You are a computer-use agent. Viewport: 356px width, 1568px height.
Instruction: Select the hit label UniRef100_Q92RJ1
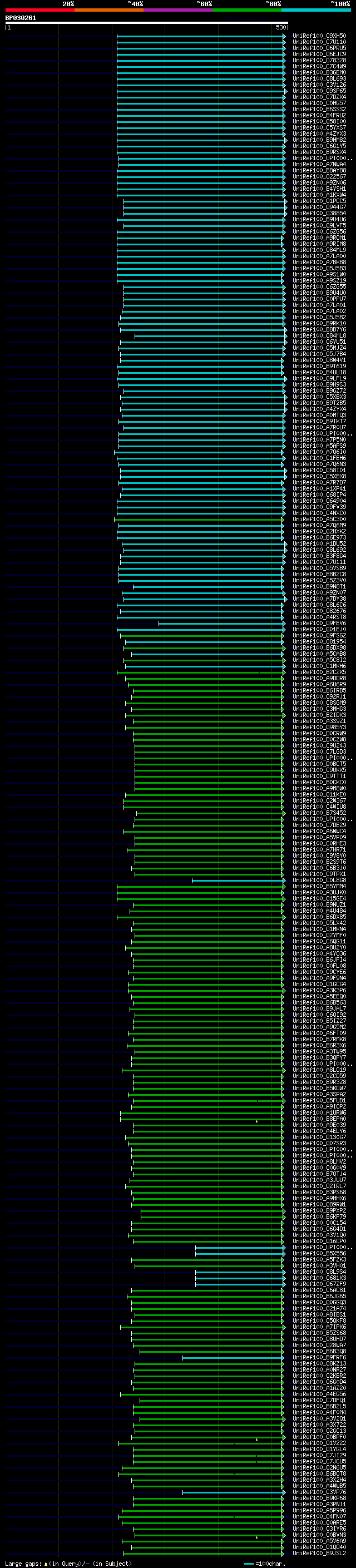pyautogui.click(x=319, y=696)
